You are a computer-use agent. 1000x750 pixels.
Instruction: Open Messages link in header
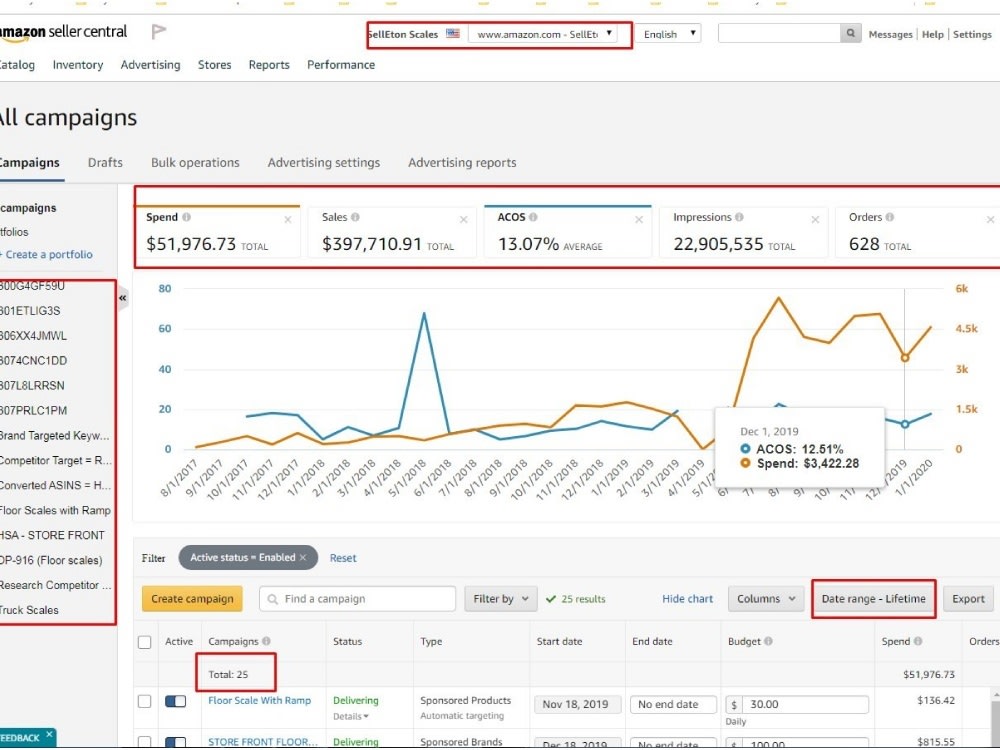890,34
